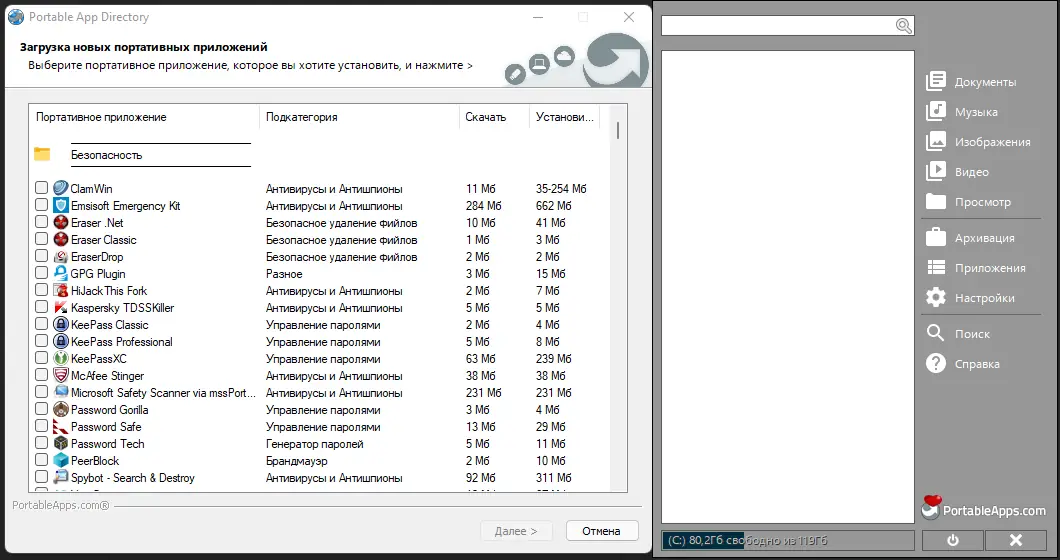Screen dimensions: 1060x560
Task: Click the ClamWin app icon
Action: [x=61, y=188]
